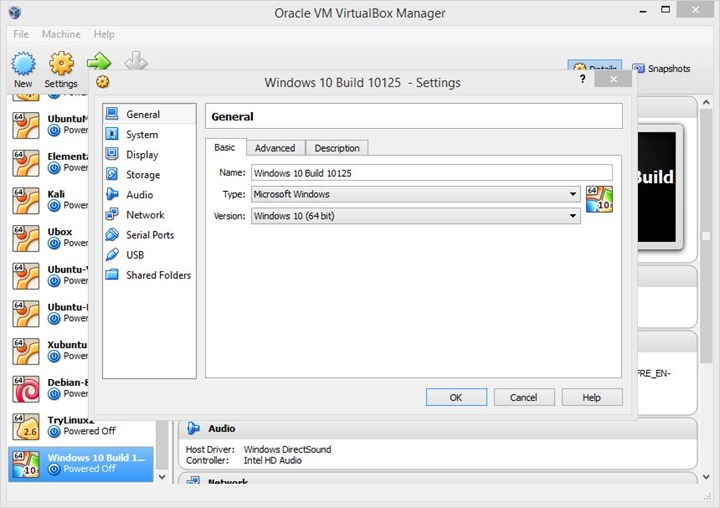The width and height of the screenshot is (720, 508).
Task: Switch to the Advanced tab
Action: (x=275, y=148)
